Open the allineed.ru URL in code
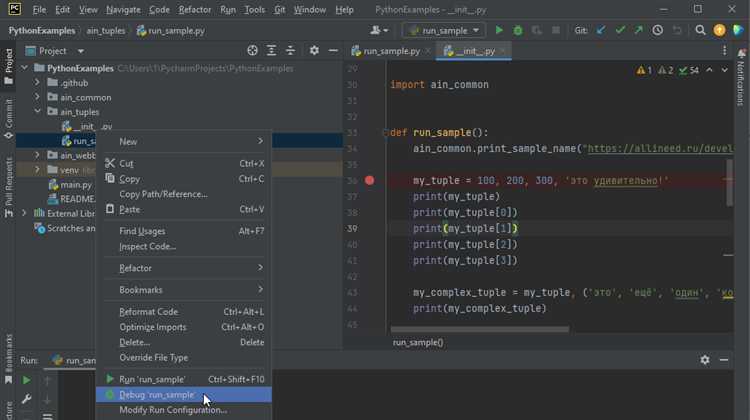The width and height of the screenshot is (750, 420). [660, 149]
